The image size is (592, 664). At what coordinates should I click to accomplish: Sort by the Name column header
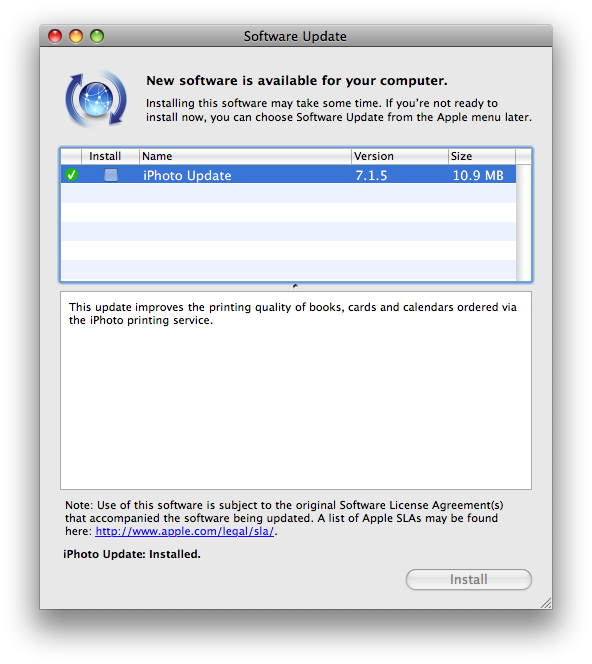click(x=245, y=156)
